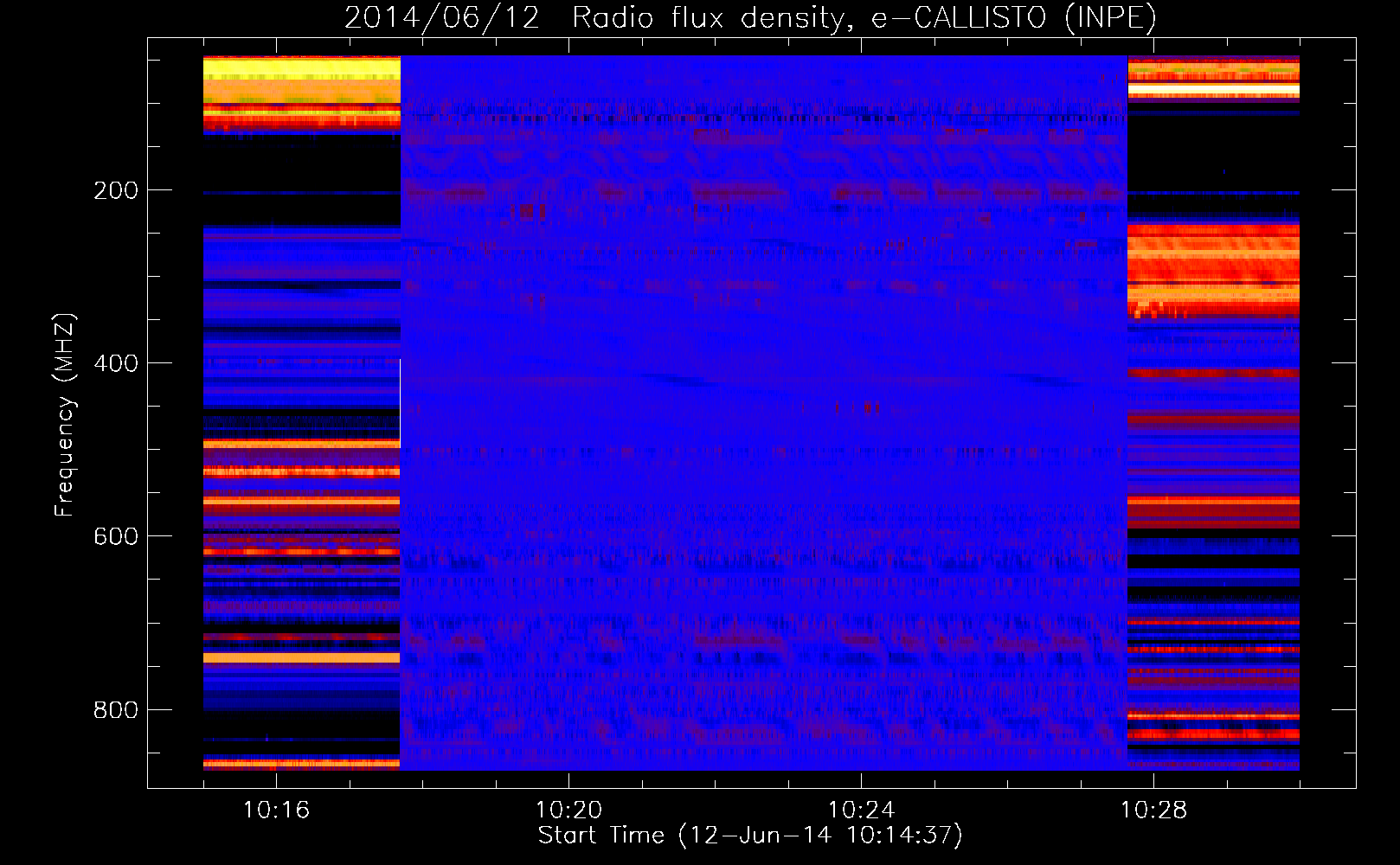Click the 10:24 time tick label
Viewport: 1400px width, 865px height.
click(x=861, y=811)
